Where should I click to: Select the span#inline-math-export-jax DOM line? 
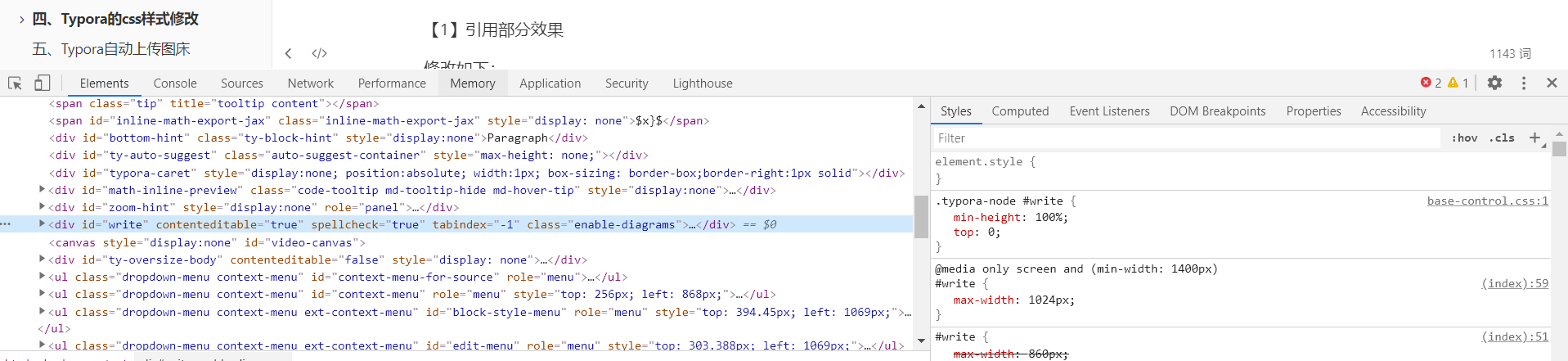pyautogui.click(x=379, y=120)
